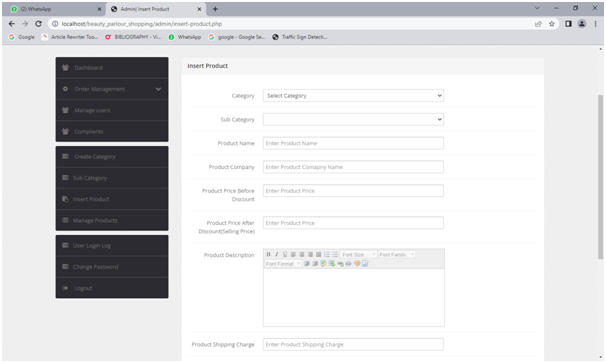
Task: Open the Select Category dropdown
Action: [x=353, y=95]
